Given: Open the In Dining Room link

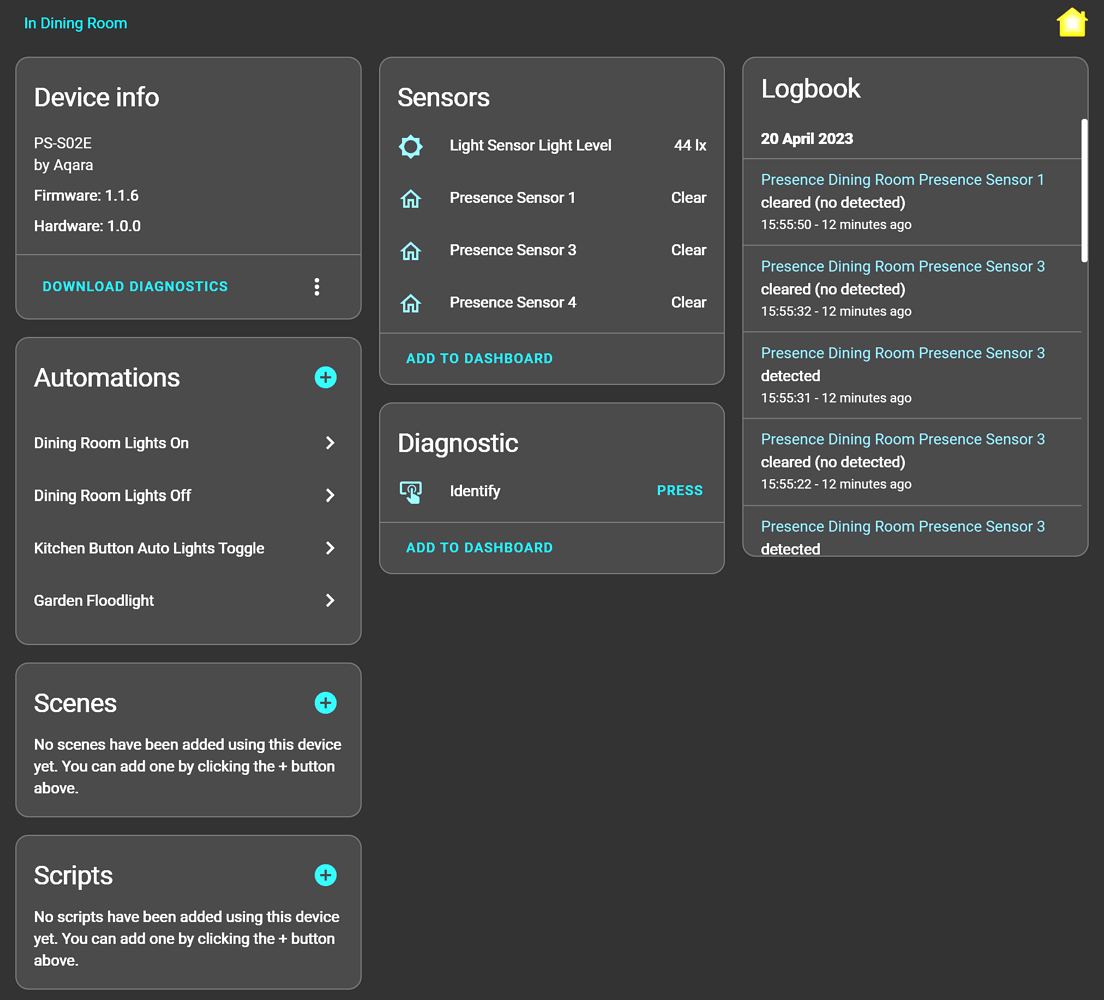Looking at the screenshot, I should point(75,23).
